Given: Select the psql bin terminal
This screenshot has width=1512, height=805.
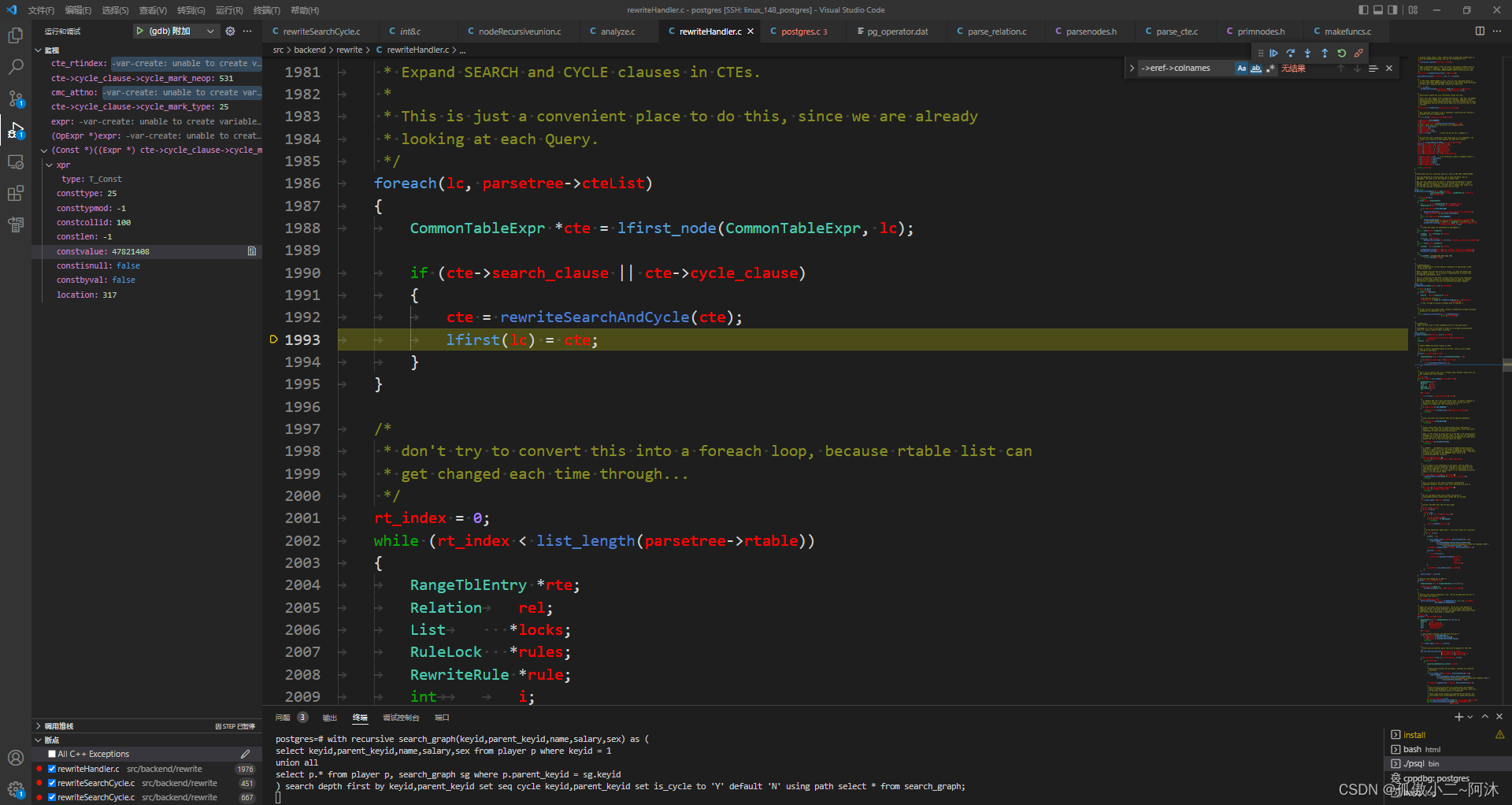Looking at the screenshot, I should [x=1447, y=763].
